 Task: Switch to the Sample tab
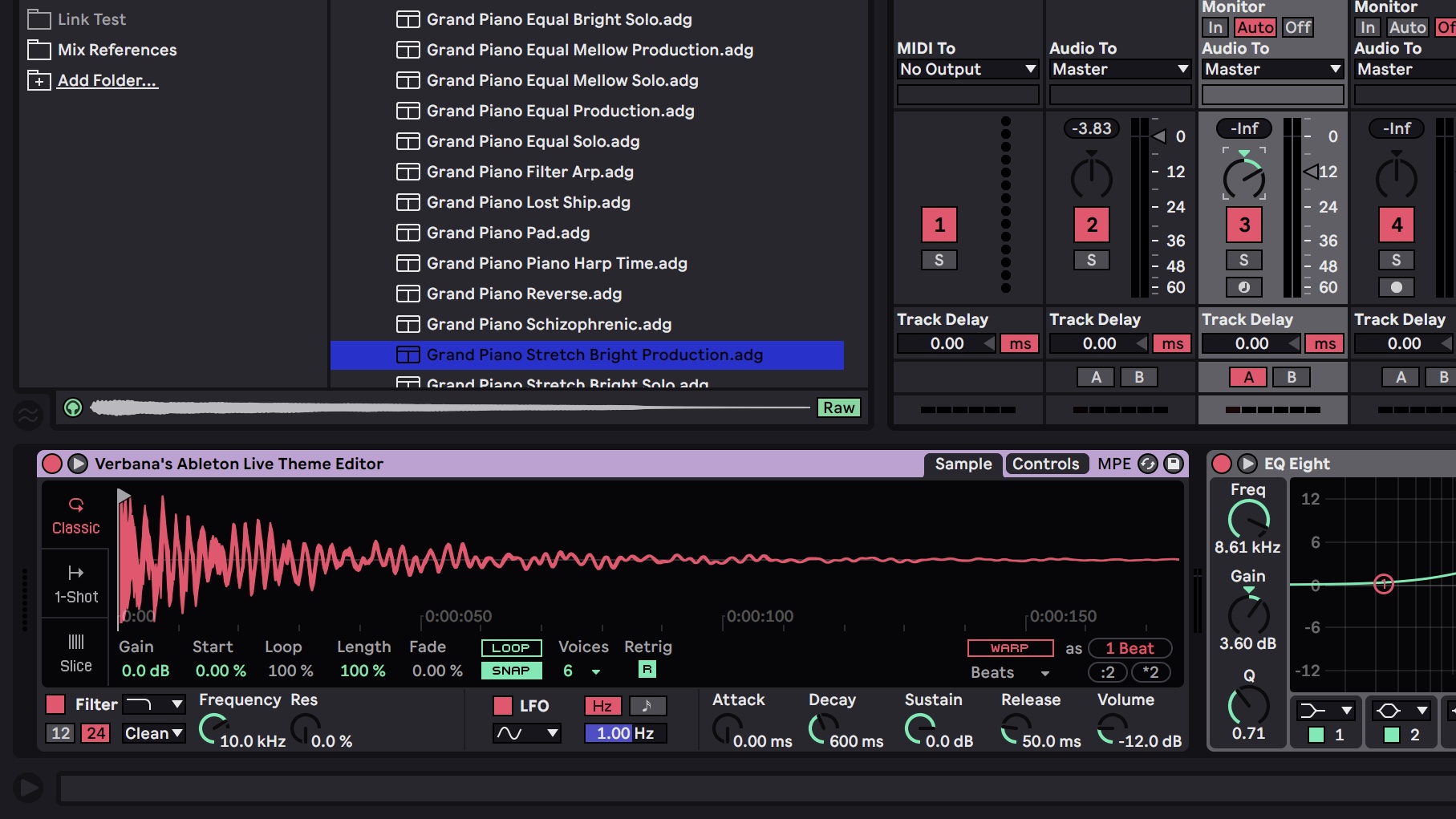pyautogui.click(x=963, y=464)
